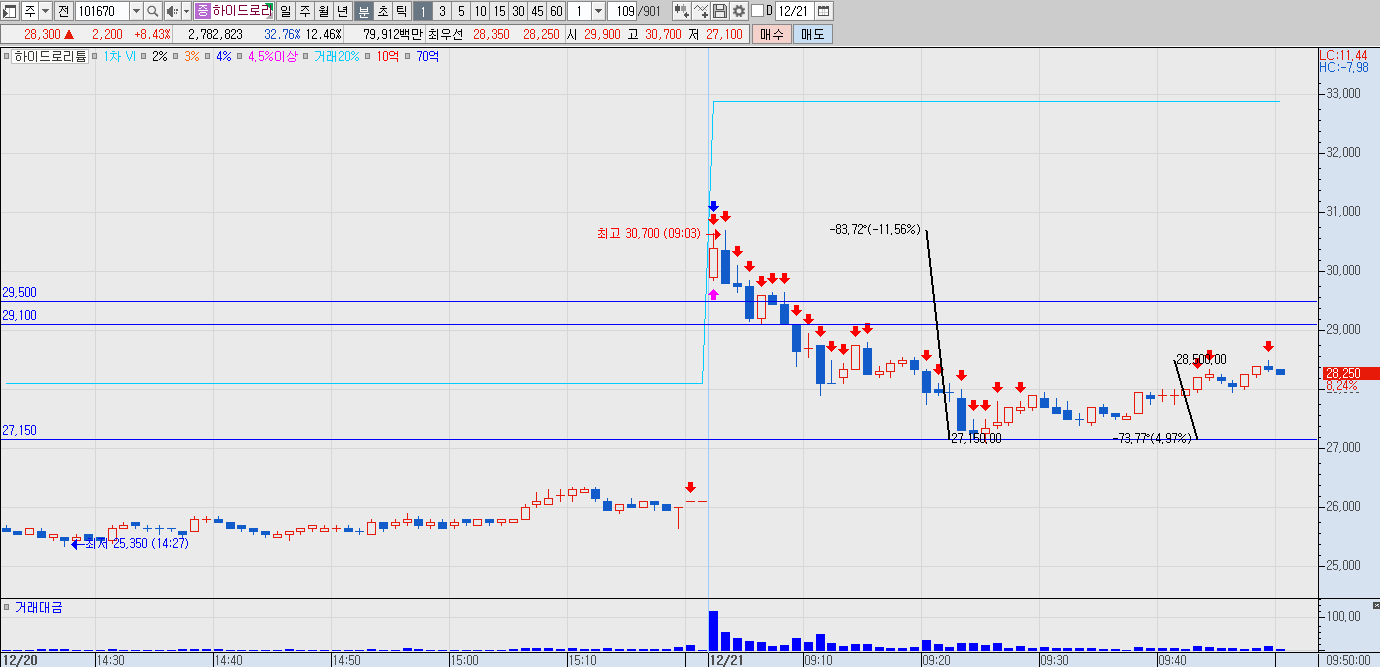Choose the 15-minute interval button
Viewport: 1380px width, 667px height.
click(499, 11)
